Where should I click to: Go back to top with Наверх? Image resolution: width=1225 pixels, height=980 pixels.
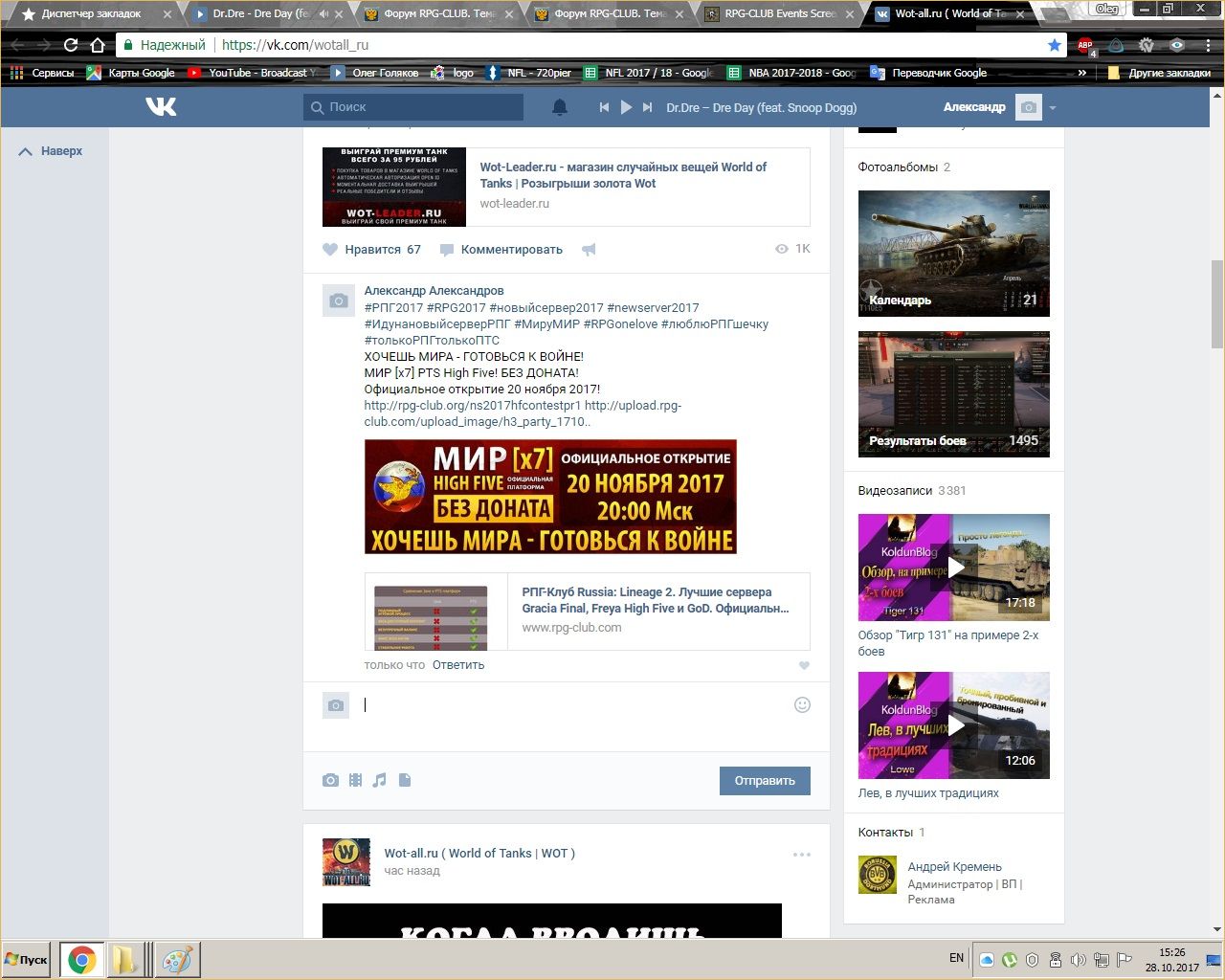52,151
